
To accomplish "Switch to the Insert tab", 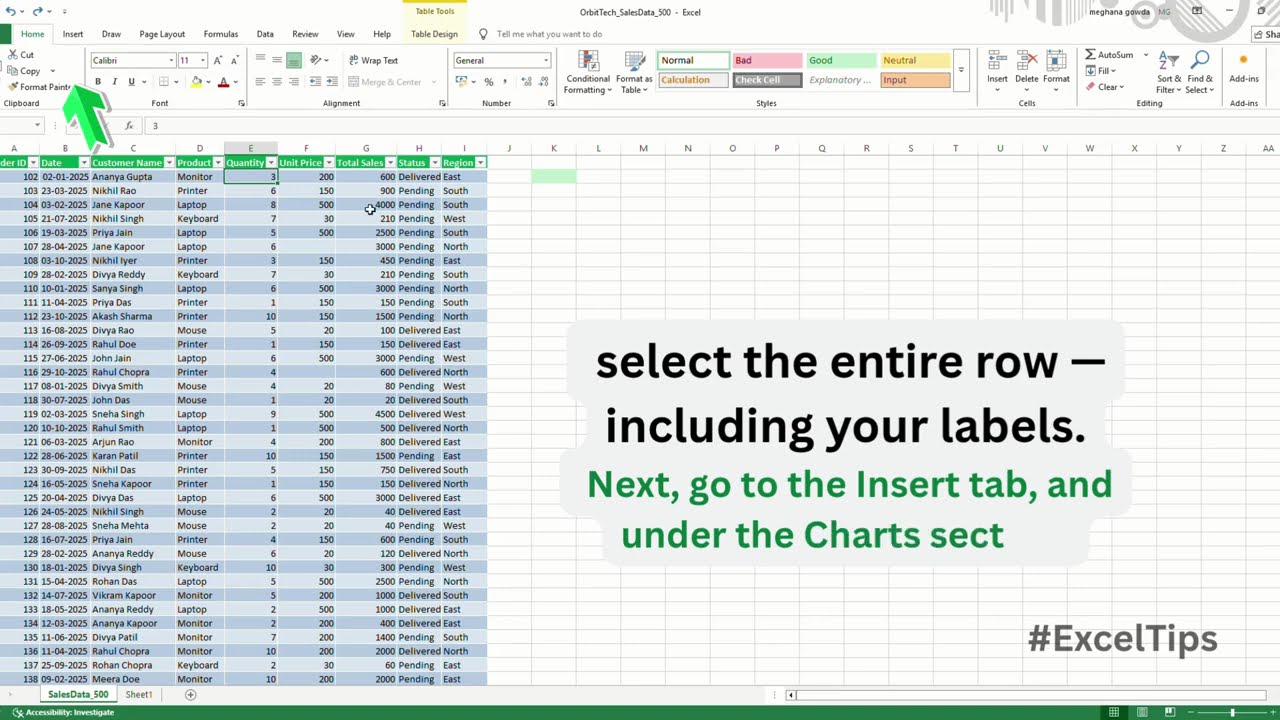I will click(x=73, y=34).
